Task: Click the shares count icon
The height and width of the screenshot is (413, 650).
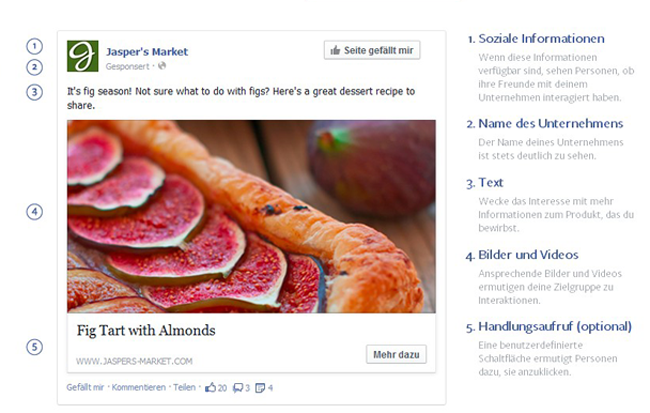Action: pyautogui.click(x=260, y=387)
